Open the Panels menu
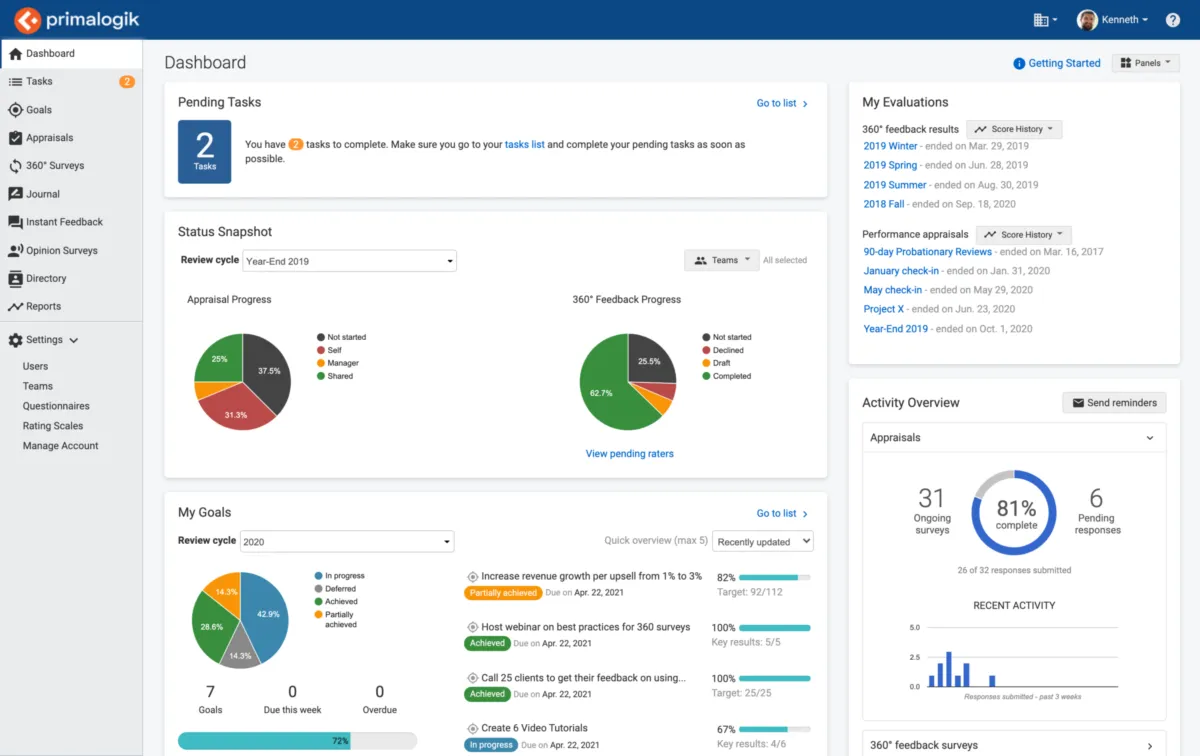The height and width of the screenshot is (756, 1200). 1145,62
